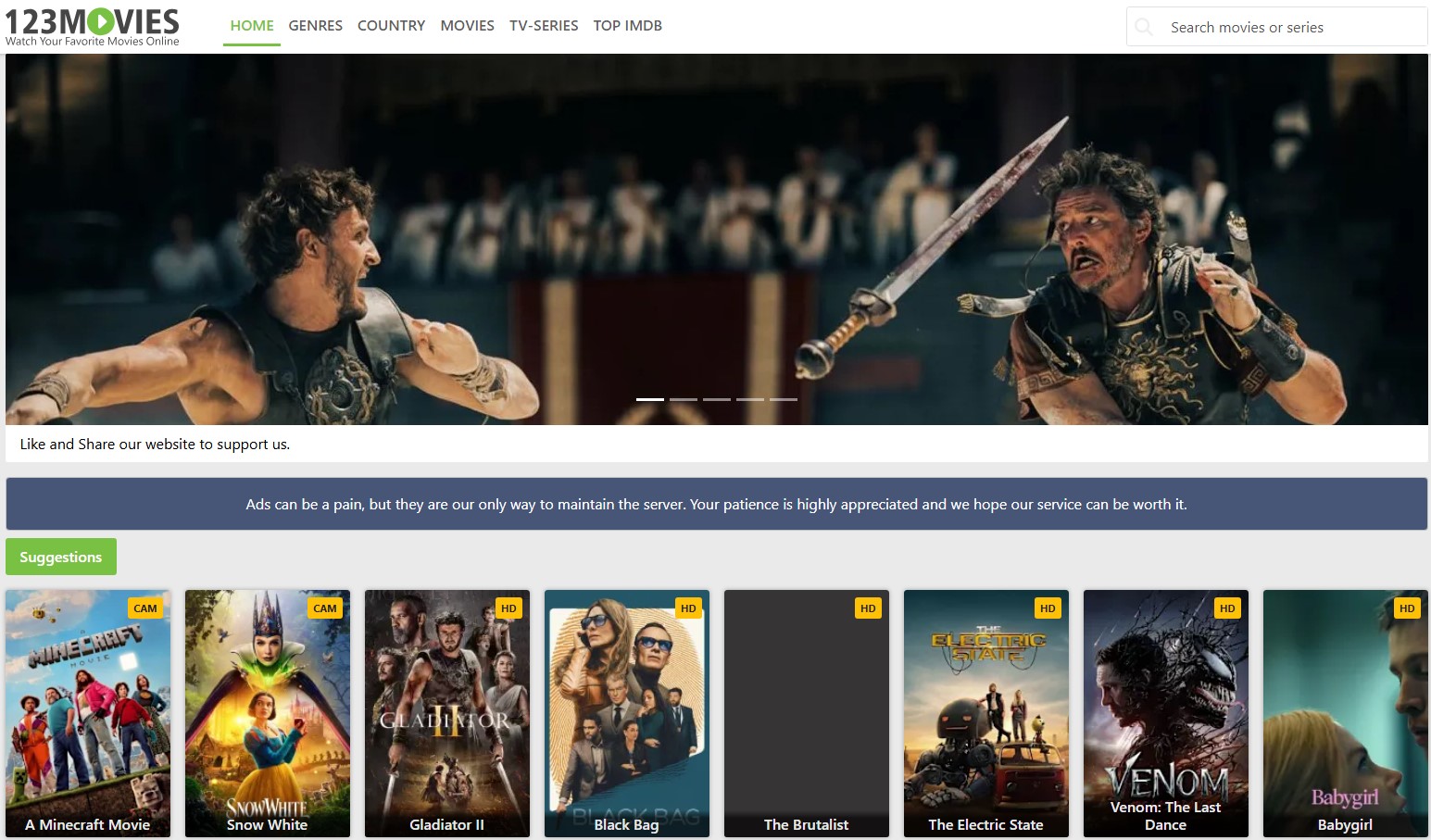Go to the MOVIES section
Screen dimensions: 1431x840
[467, 26]
